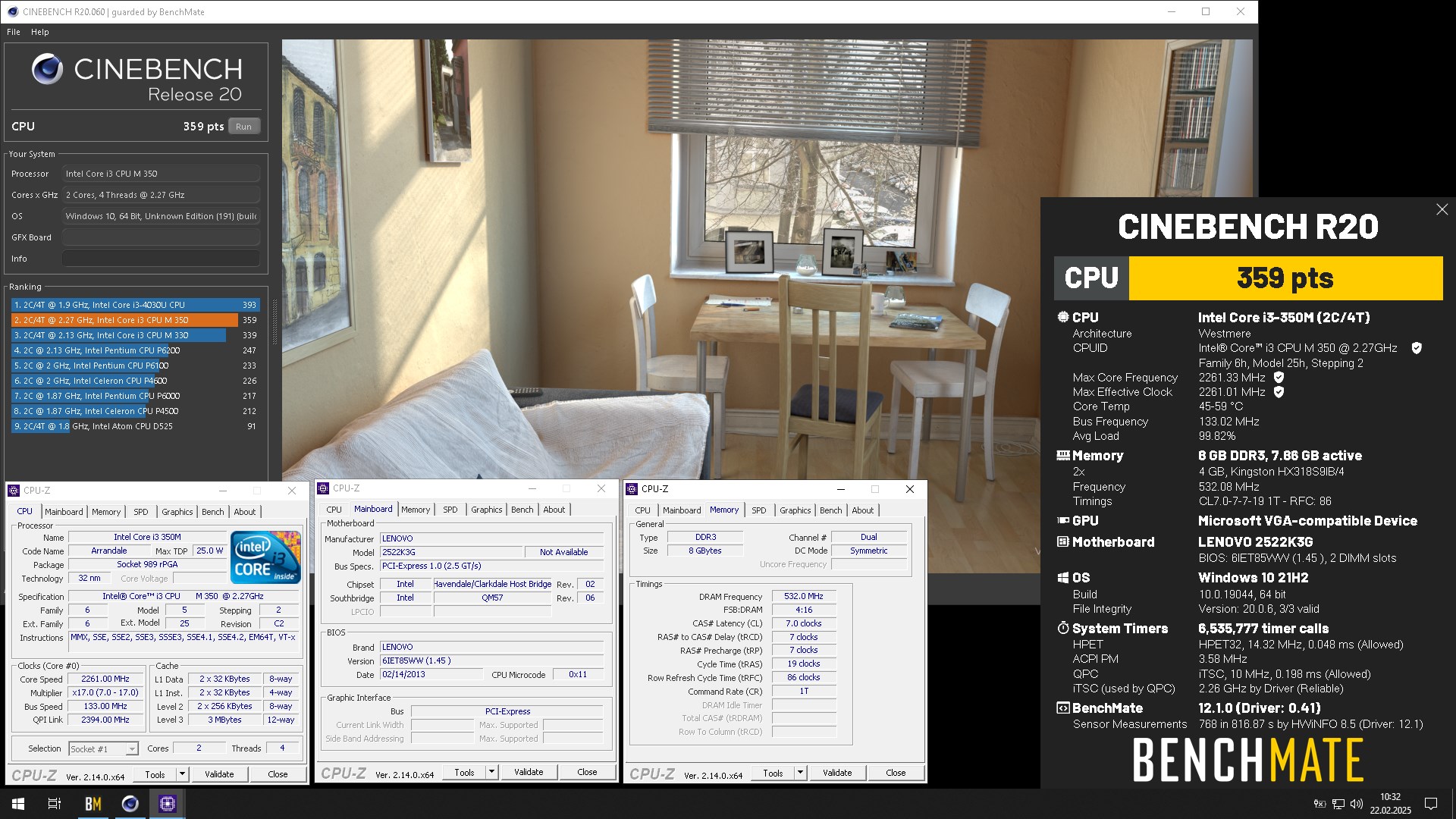Run the Cinebench CPU test

(x=243, y=127)
